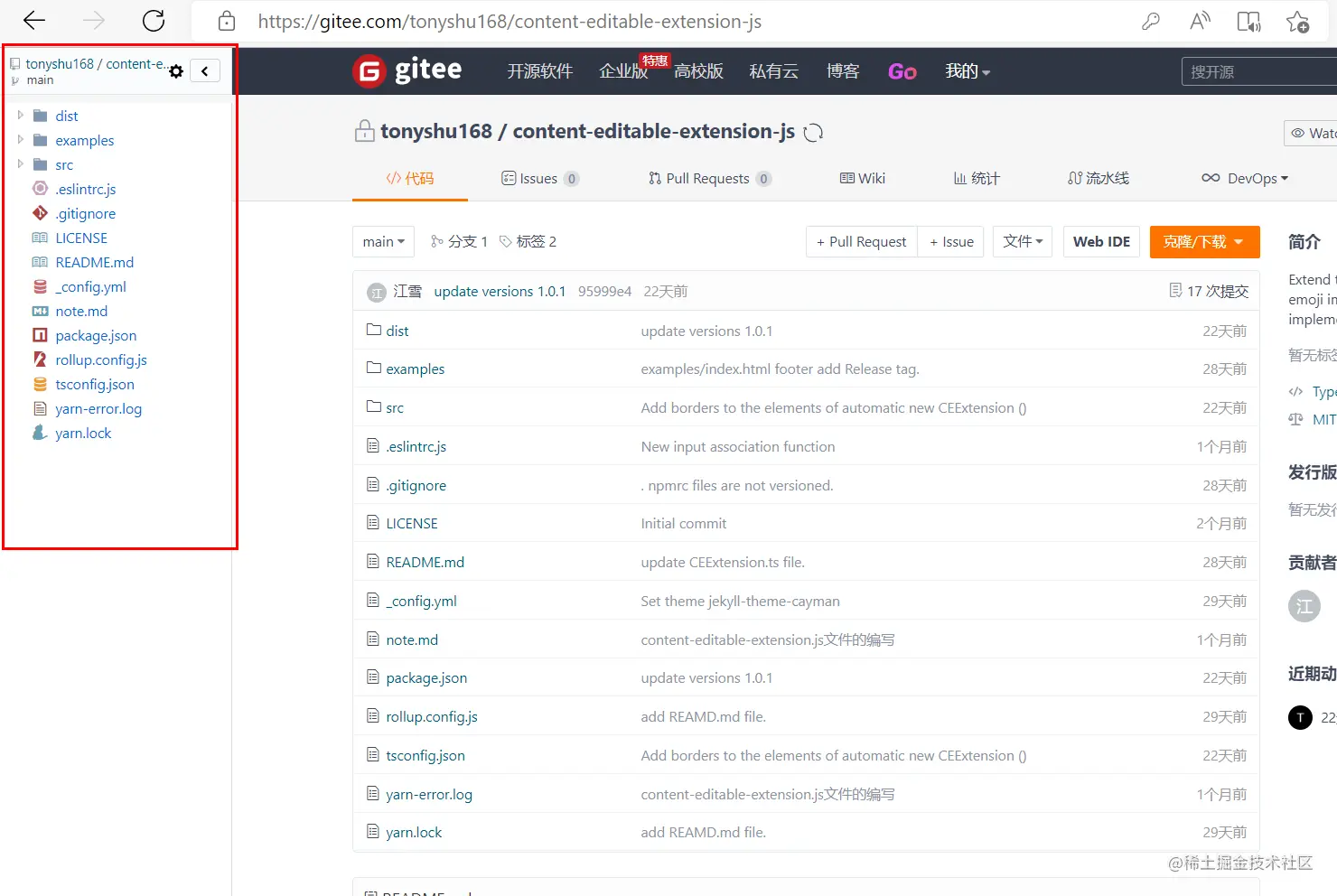
Task: Click the site permissions icon in address bar
Action: (226, 21)
